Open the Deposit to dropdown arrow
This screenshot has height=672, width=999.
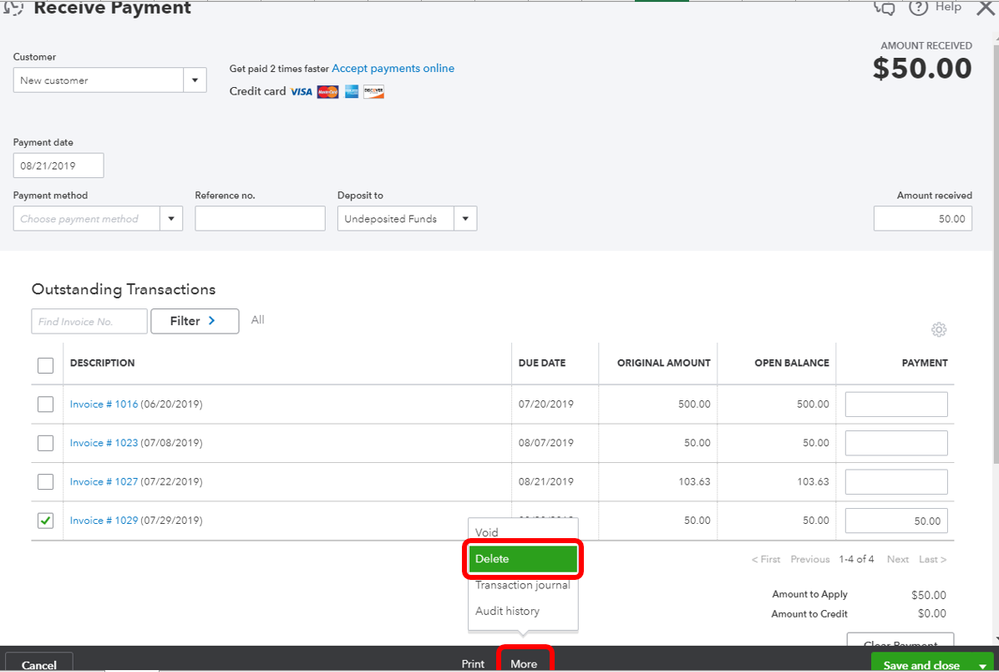click(x=465, y=218)
